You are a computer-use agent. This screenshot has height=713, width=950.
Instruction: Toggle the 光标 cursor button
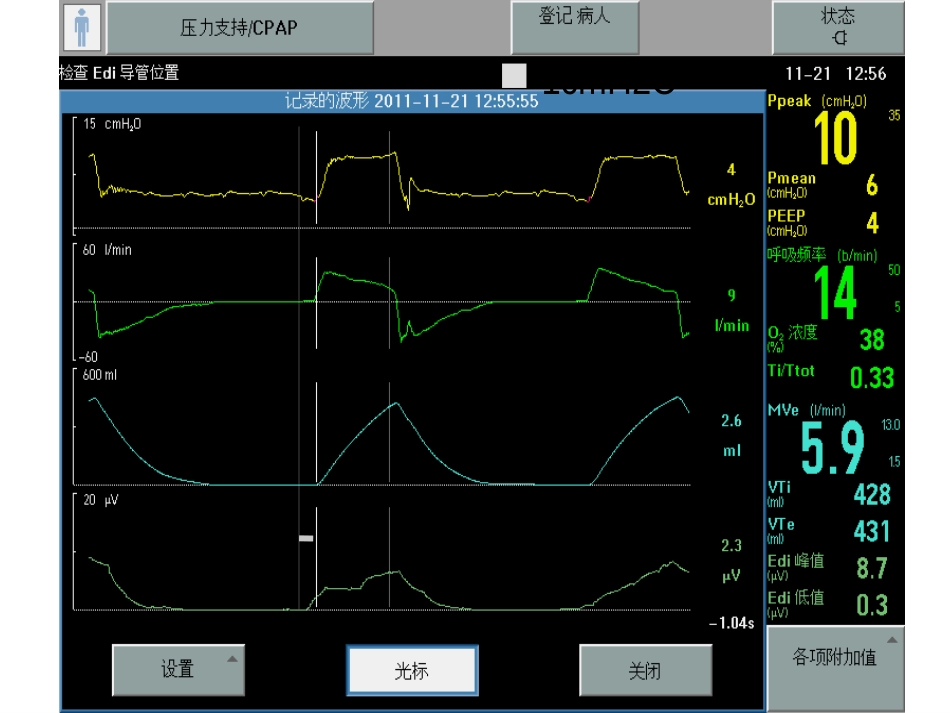(x=412, y=671)
